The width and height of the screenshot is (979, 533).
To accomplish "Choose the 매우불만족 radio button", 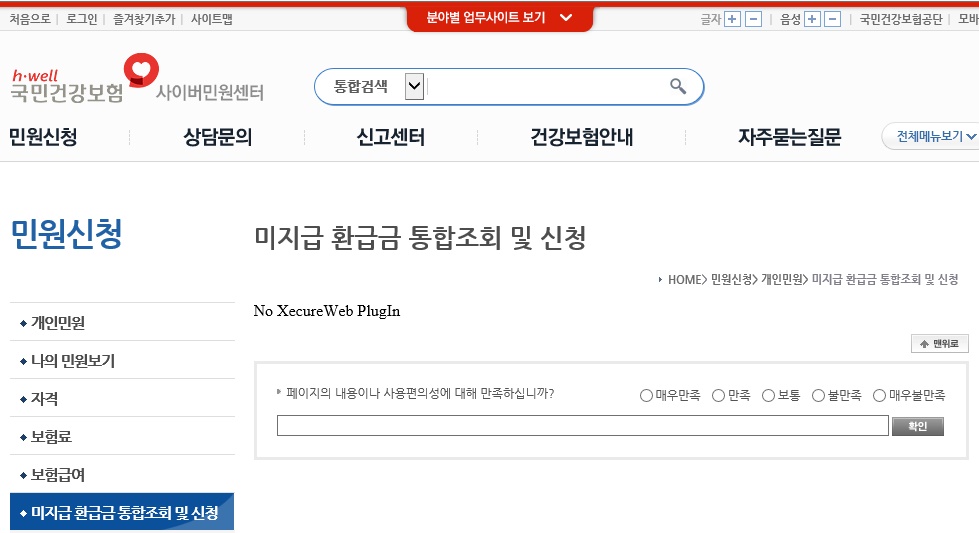I will pyautogui.click(x=880, y=396).
